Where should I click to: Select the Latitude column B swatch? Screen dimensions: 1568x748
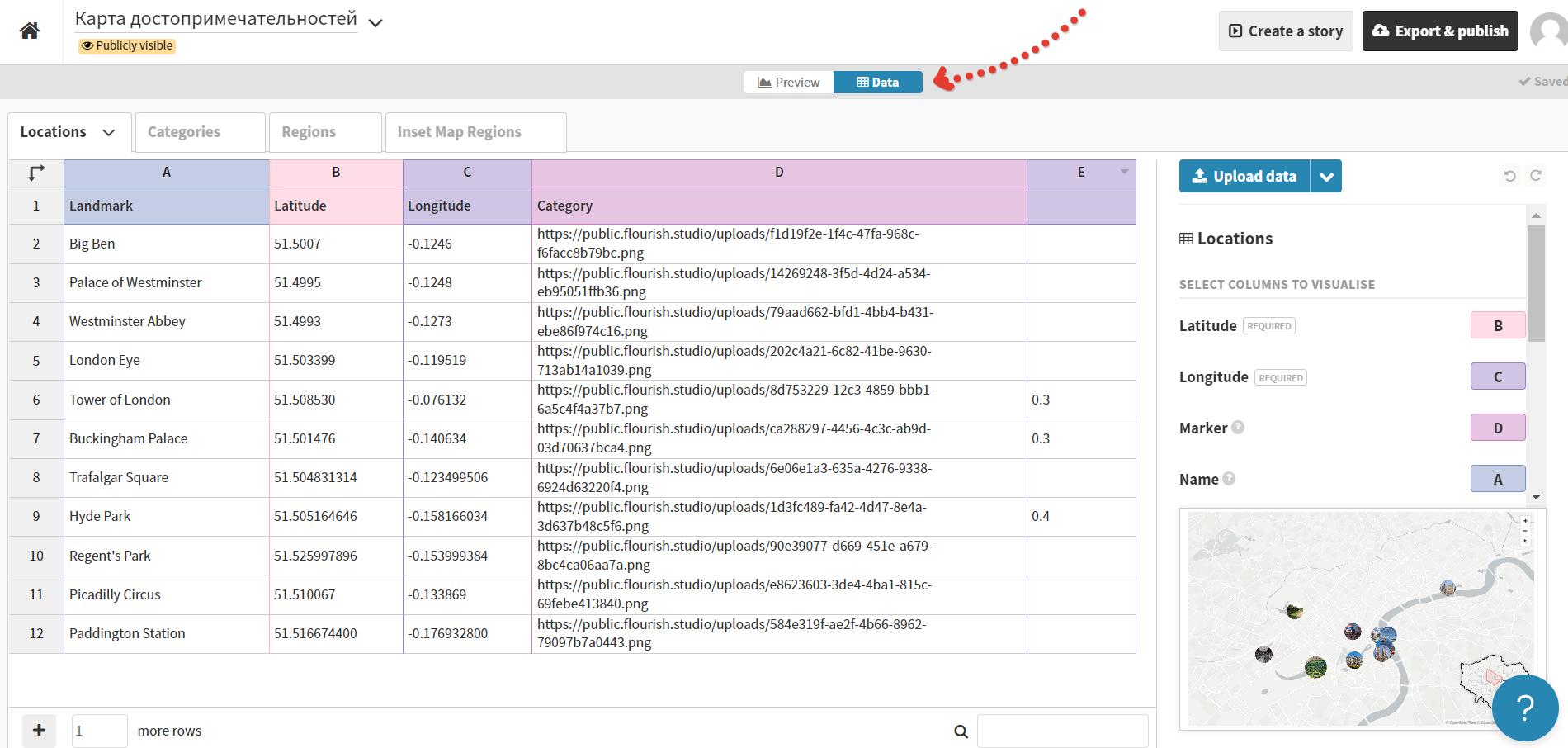tap(1497, 326)
